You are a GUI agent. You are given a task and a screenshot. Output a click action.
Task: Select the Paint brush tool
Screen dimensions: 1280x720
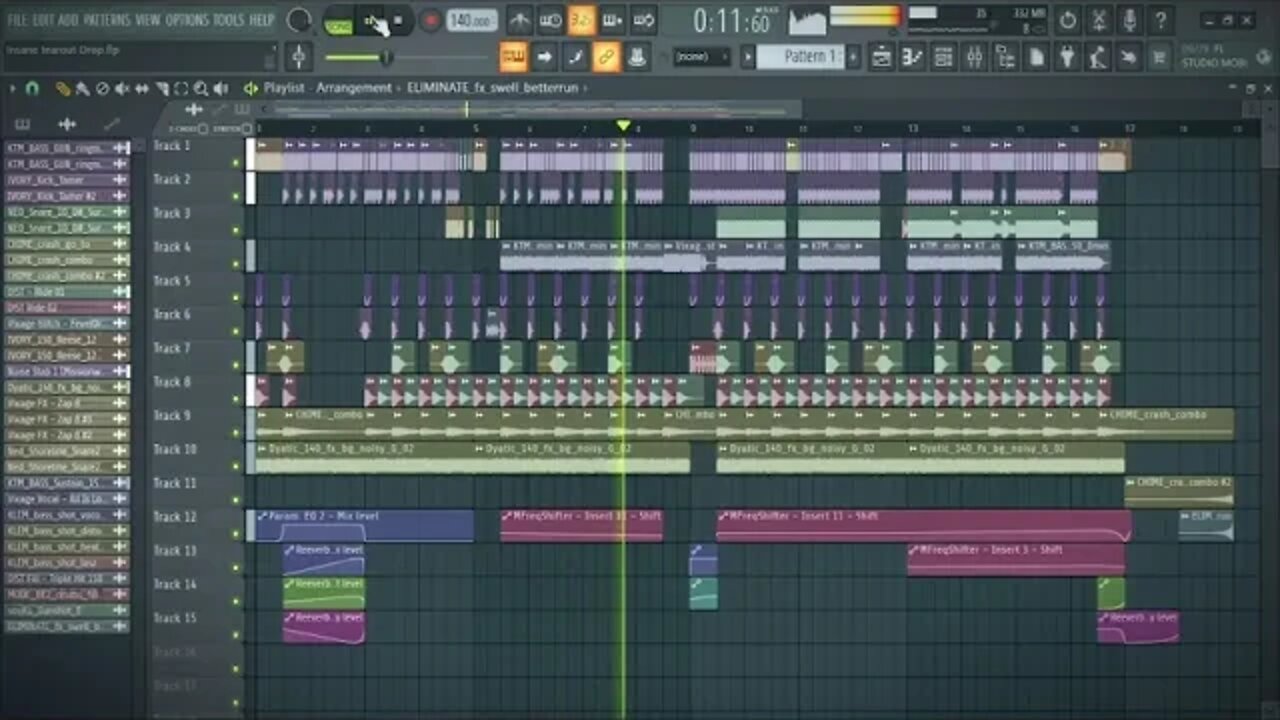82,89
